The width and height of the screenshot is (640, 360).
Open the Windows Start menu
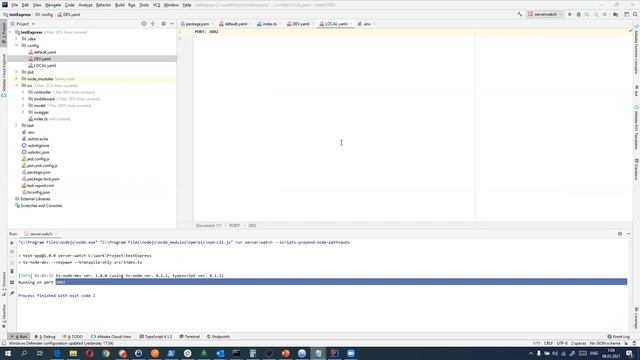pyautogui.click(x=8, y=353)
